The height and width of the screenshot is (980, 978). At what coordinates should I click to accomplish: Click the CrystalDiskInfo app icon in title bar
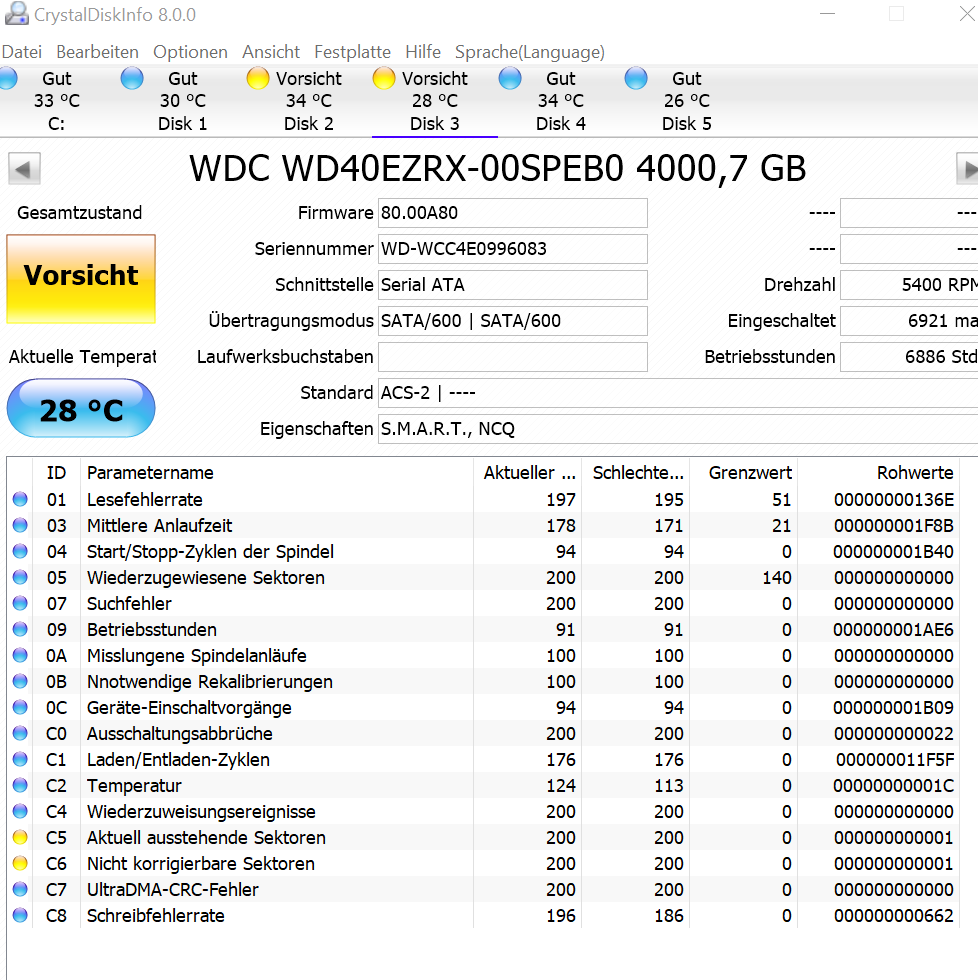16,14
